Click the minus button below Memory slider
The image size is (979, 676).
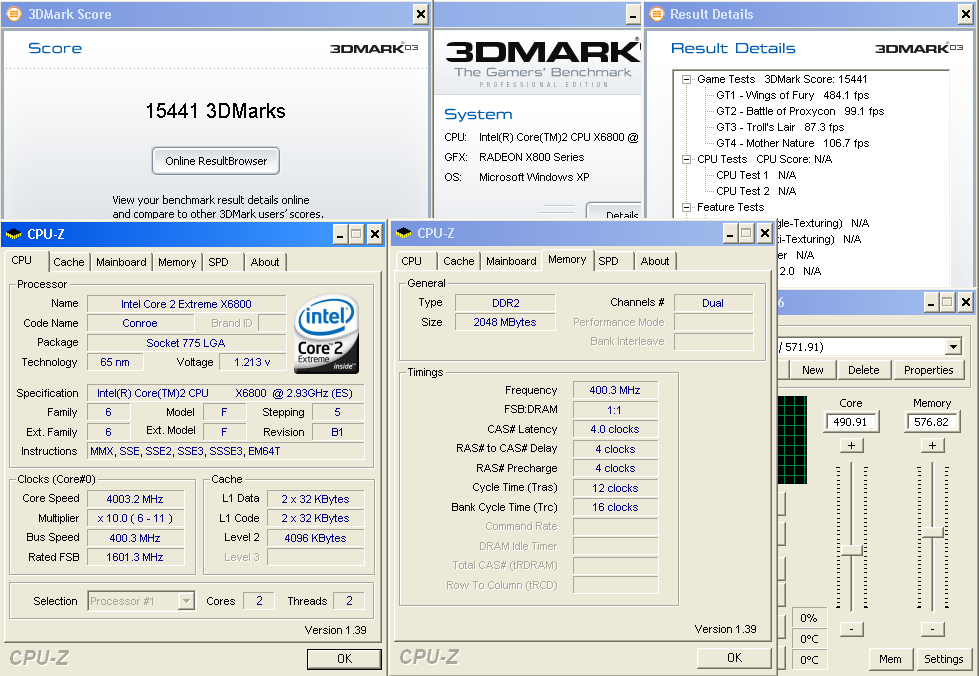click(932, 629)
